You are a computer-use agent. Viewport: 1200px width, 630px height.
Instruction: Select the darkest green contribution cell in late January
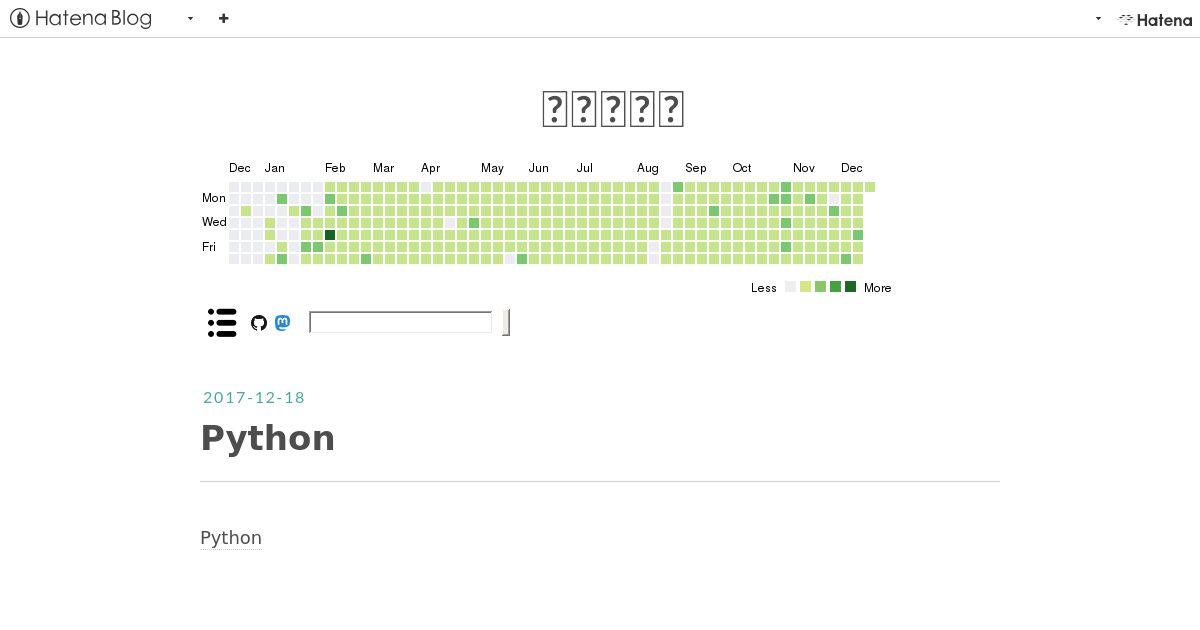[330, 235]
